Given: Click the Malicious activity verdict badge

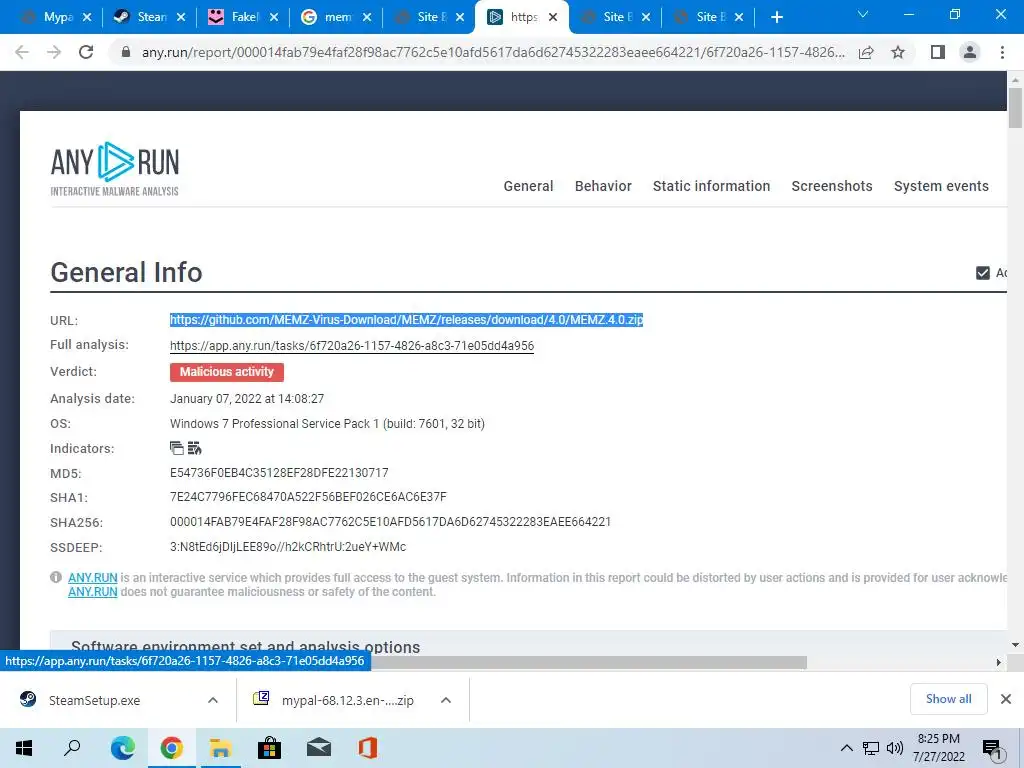Looking at the screenshot, I should pyautogui.click(x=227, y=372).
